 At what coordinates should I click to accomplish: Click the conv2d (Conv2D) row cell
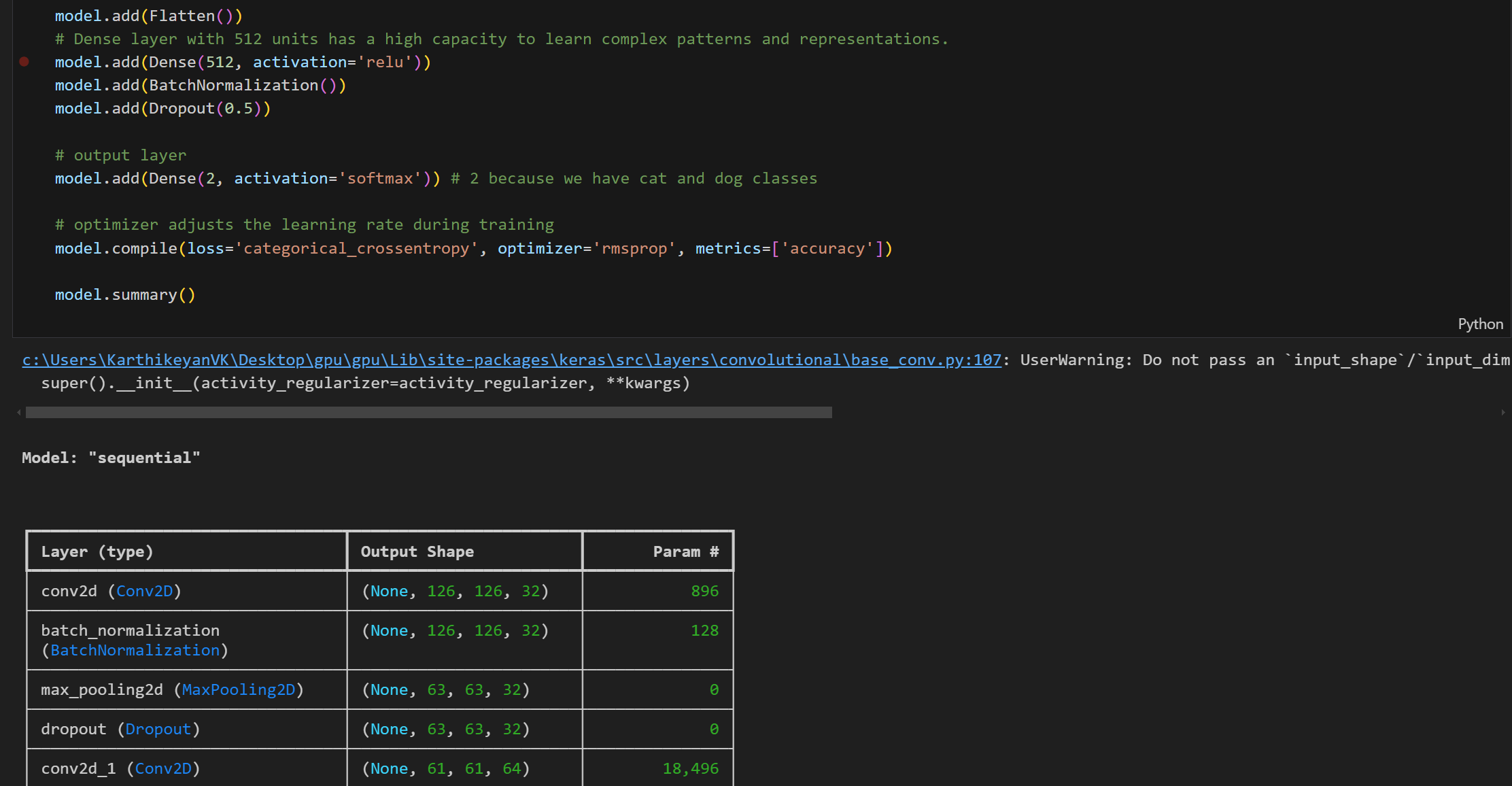[111, 591]
